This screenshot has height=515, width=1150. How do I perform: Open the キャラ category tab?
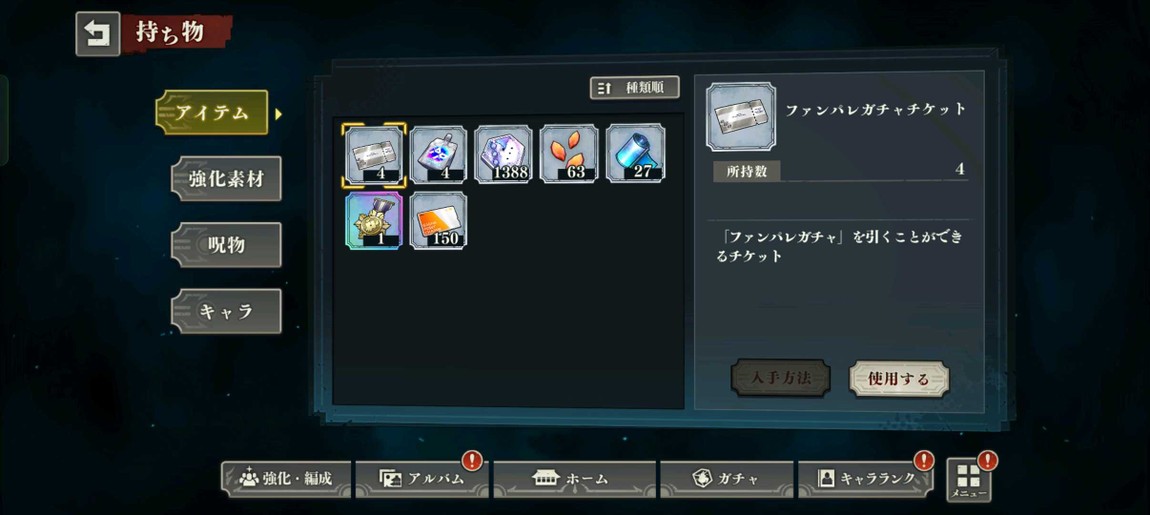pyautogui.click(x=226, y=311)
